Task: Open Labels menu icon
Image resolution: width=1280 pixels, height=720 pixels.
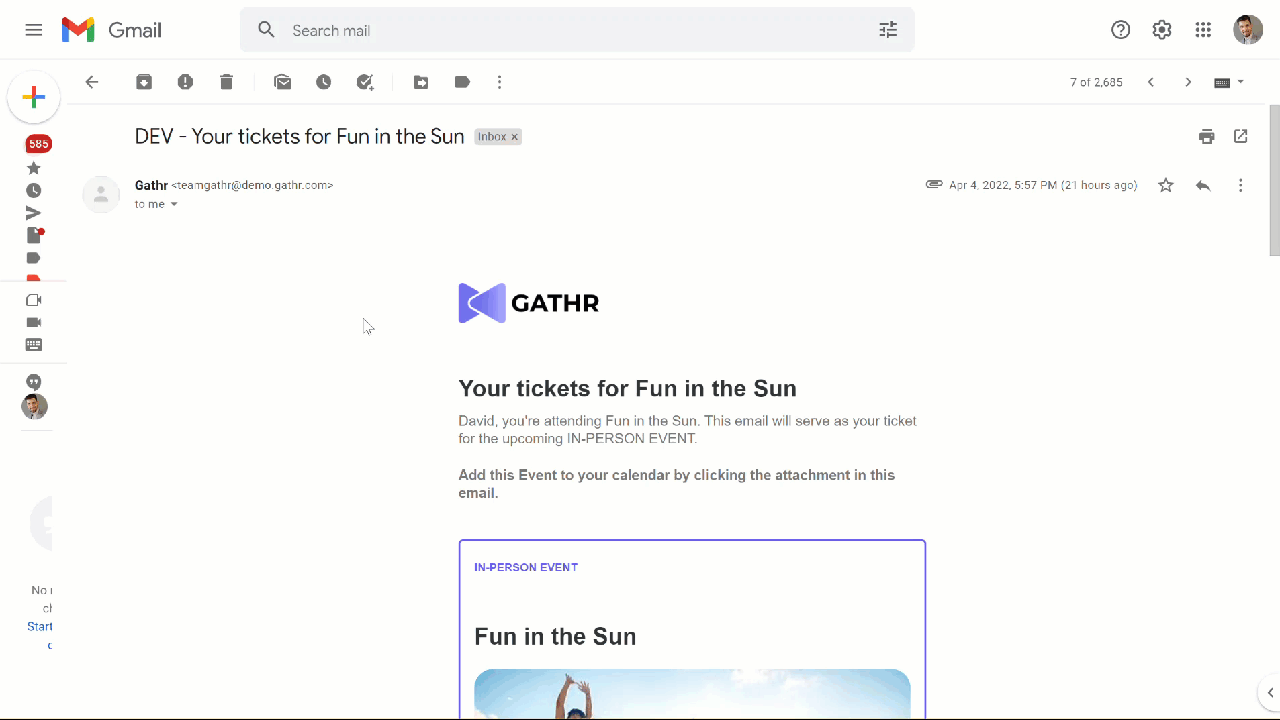Action: pos(462,82)
